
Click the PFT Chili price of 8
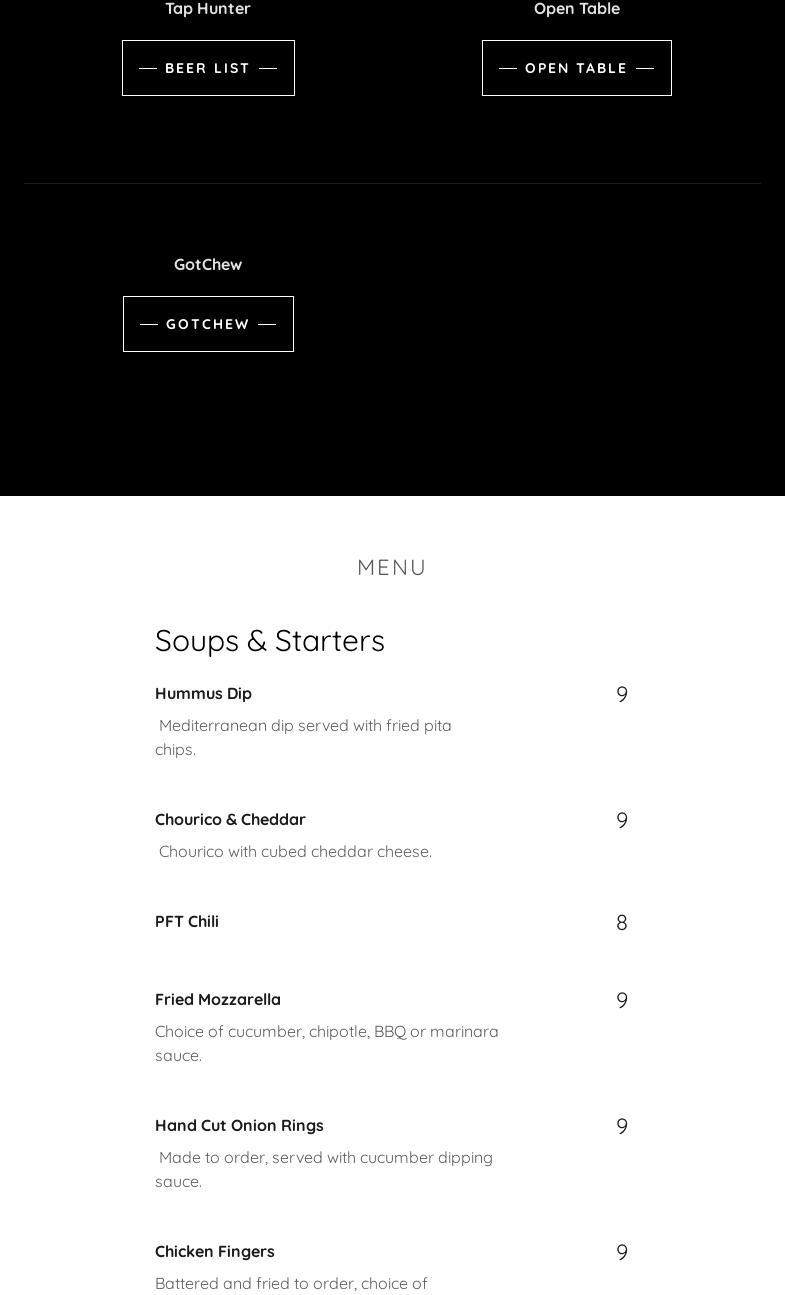(622, 923)
